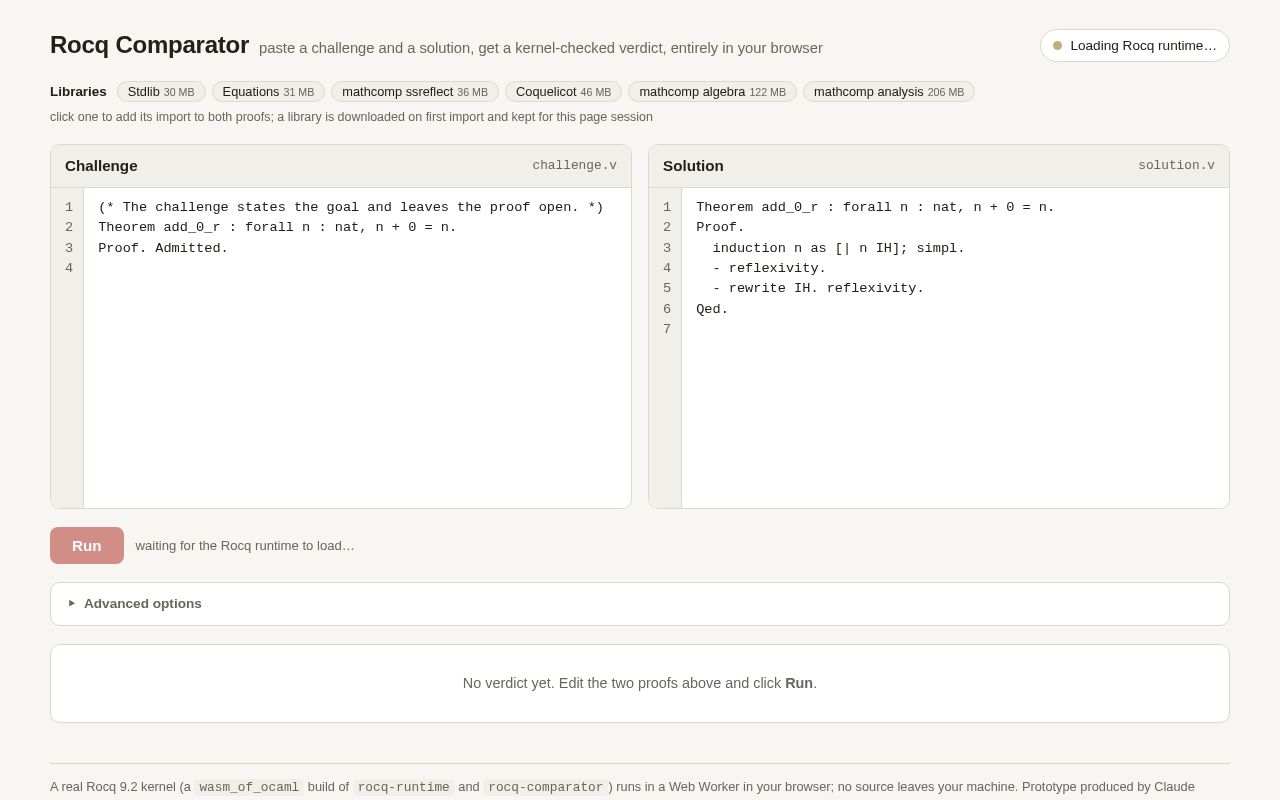Add the Stdlib library import
The image size is (1280, 800).
point(161,92)
